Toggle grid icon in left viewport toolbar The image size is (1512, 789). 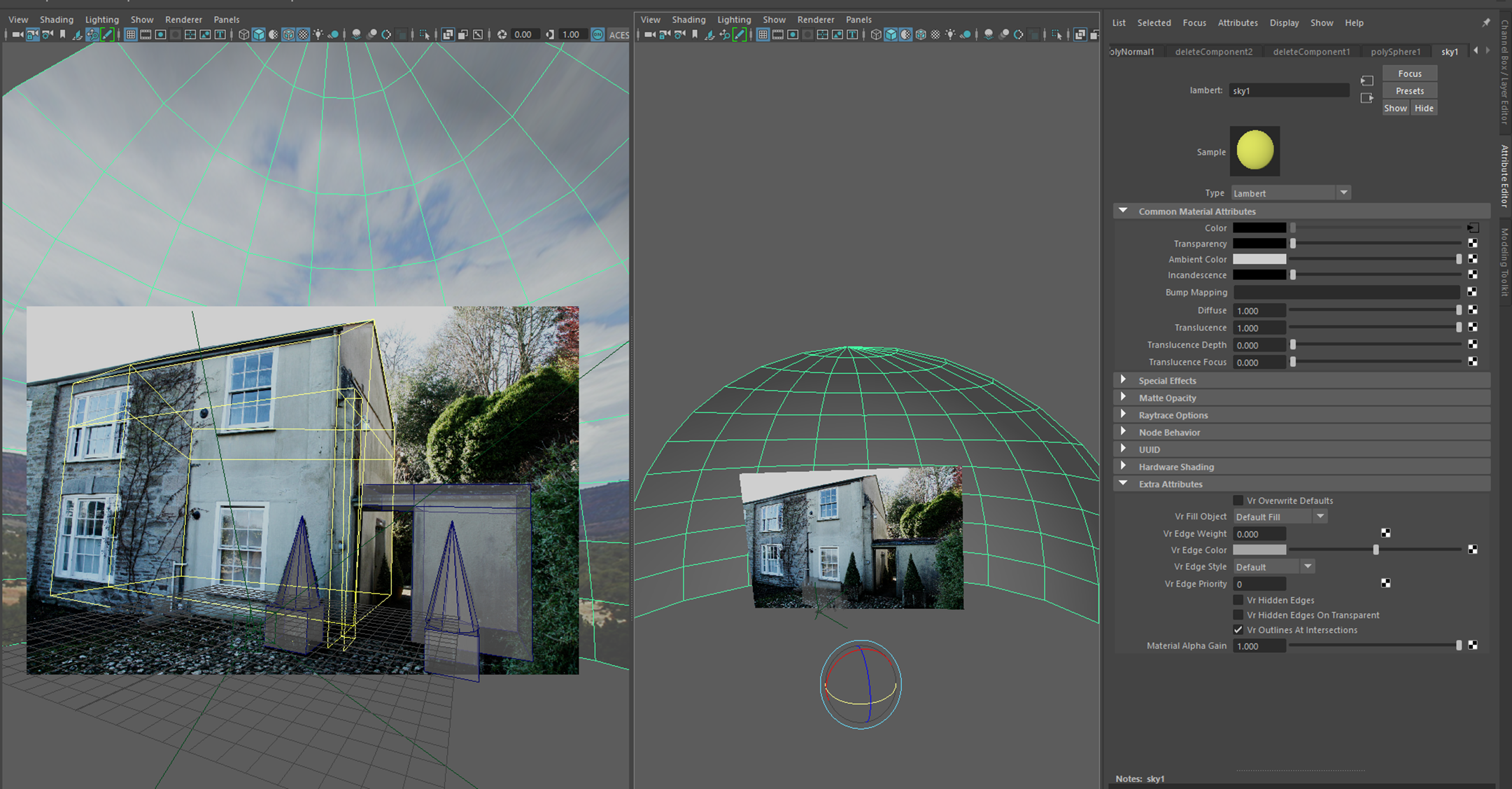tap(130, 34)
